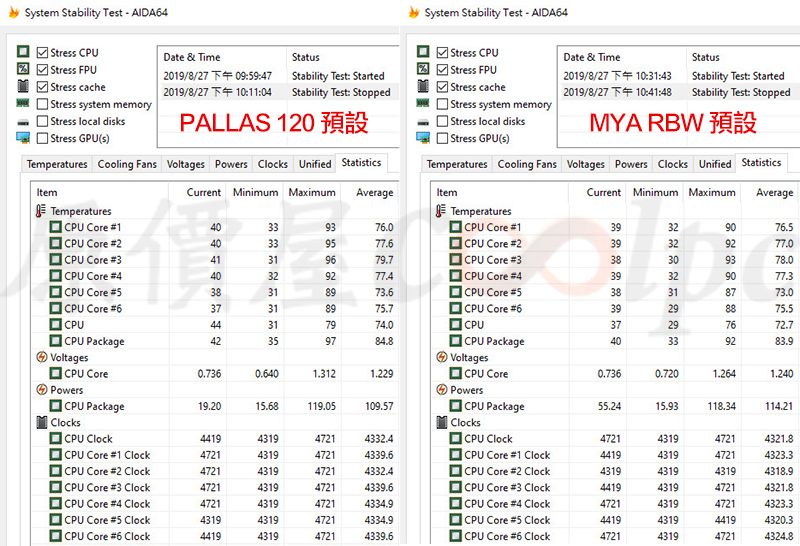The image size is (800, 546).
Task: Click the cache chip icon in left window
Action: [x=23, y=86]
